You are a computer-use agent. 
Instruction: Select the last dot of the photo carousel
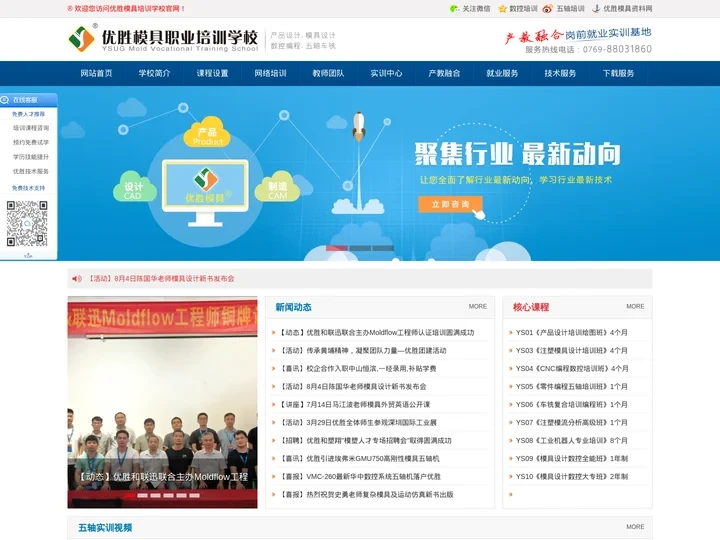pyautogui.click(x=194, y=495)
